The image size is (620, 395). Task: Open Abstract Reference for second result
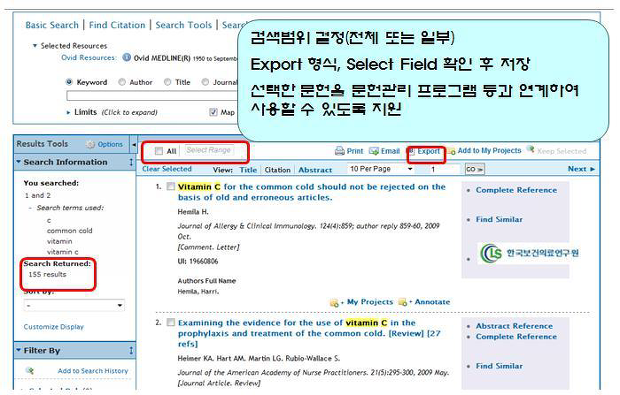(x=514, y=326)
